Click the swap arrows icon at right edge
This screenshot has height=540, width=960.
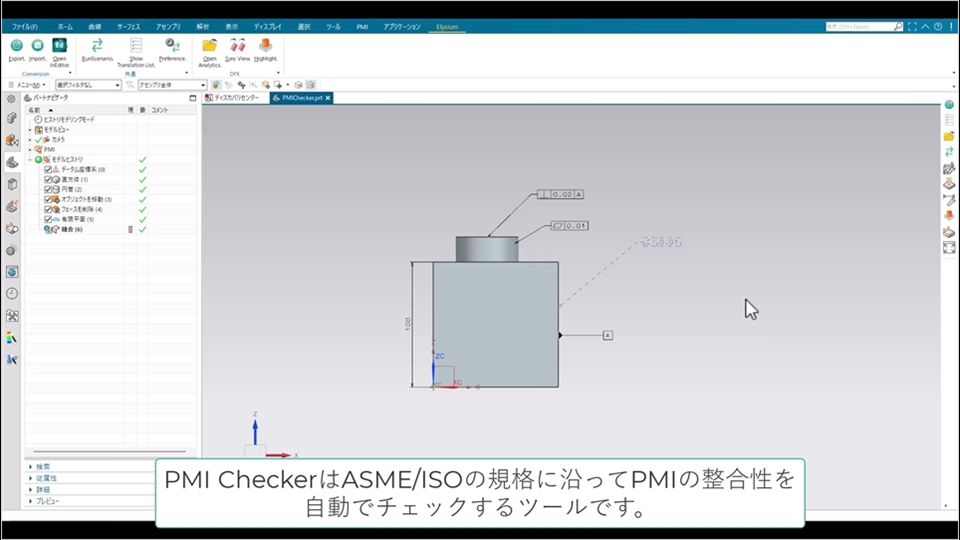pos(949,152)
